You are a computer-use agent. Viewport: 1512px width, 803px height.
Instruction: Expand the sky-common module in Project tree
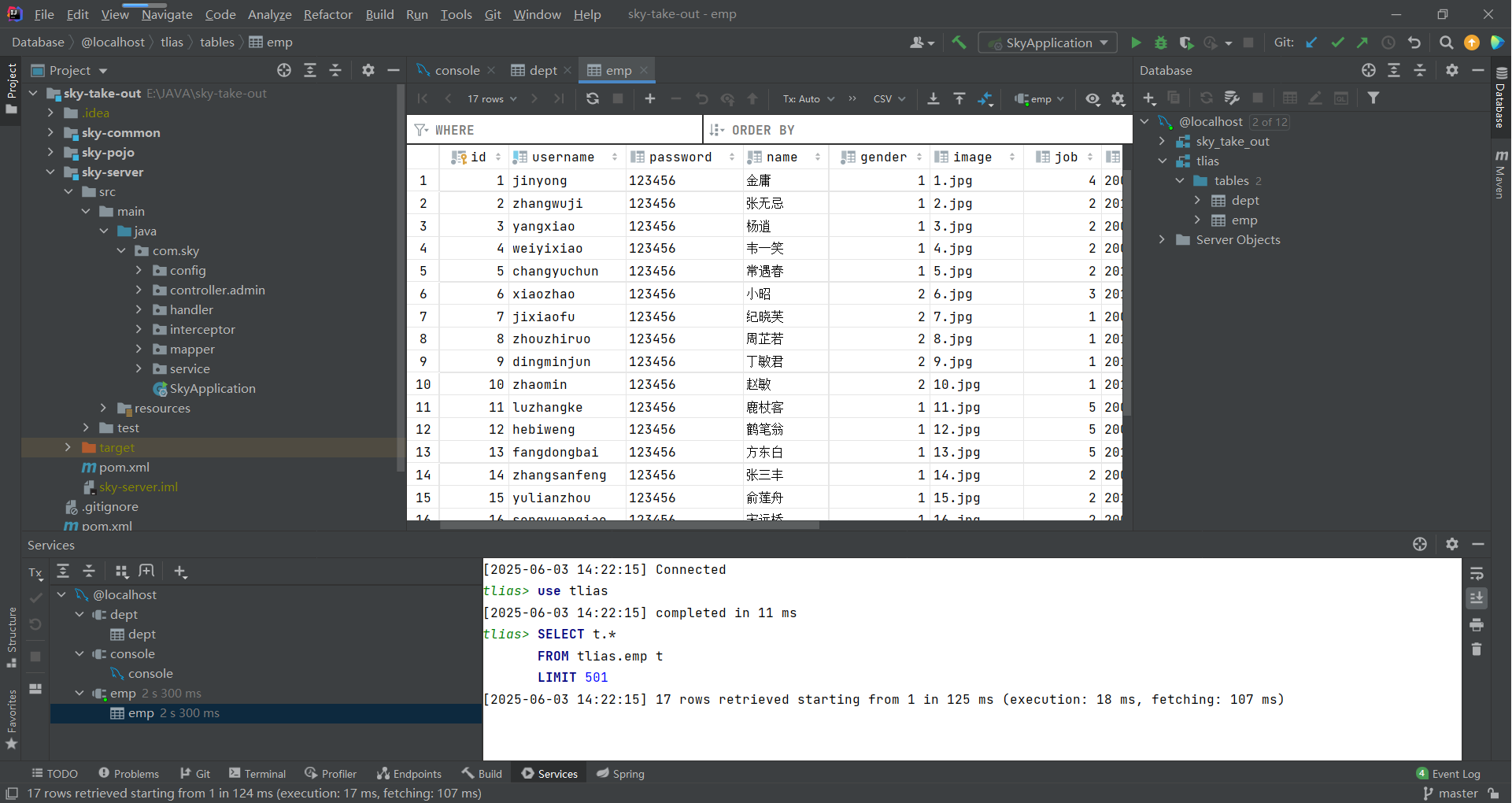50,132
